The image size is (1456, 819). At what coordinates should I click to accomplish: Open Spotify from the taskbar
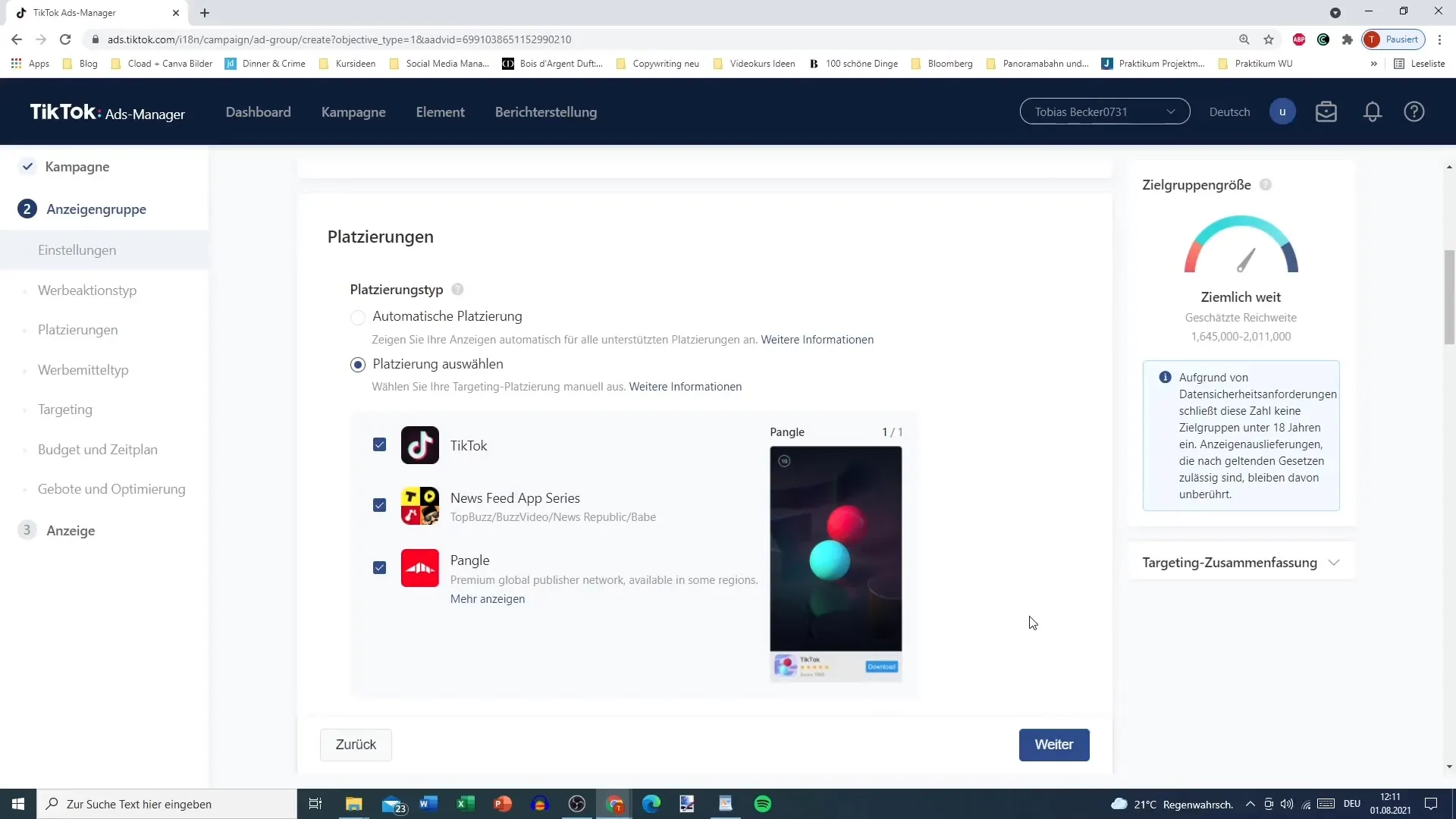tap(763, 804)
